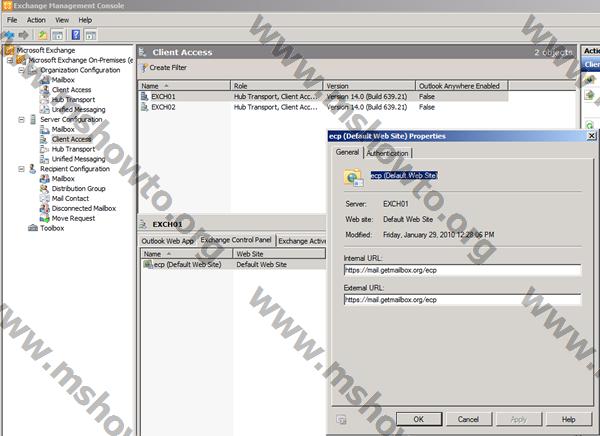
Task: Click Help in ecp Properties dialog
Action: pos(569,419)
